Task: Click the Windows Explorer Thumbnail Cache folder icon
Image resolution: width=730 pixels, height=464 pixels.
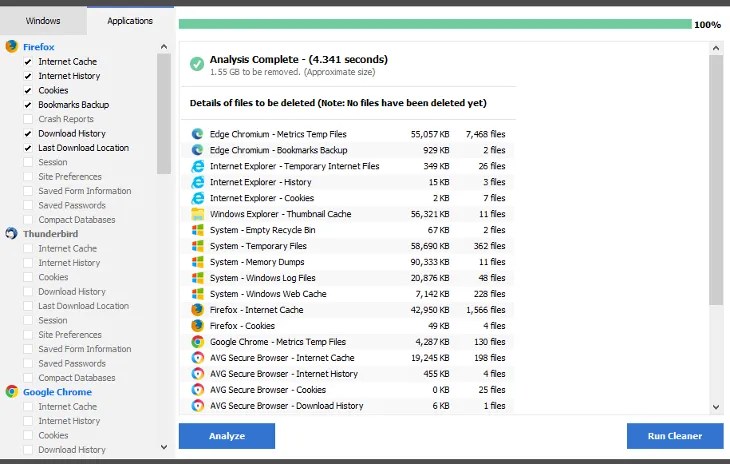Action: click(197, 214)
